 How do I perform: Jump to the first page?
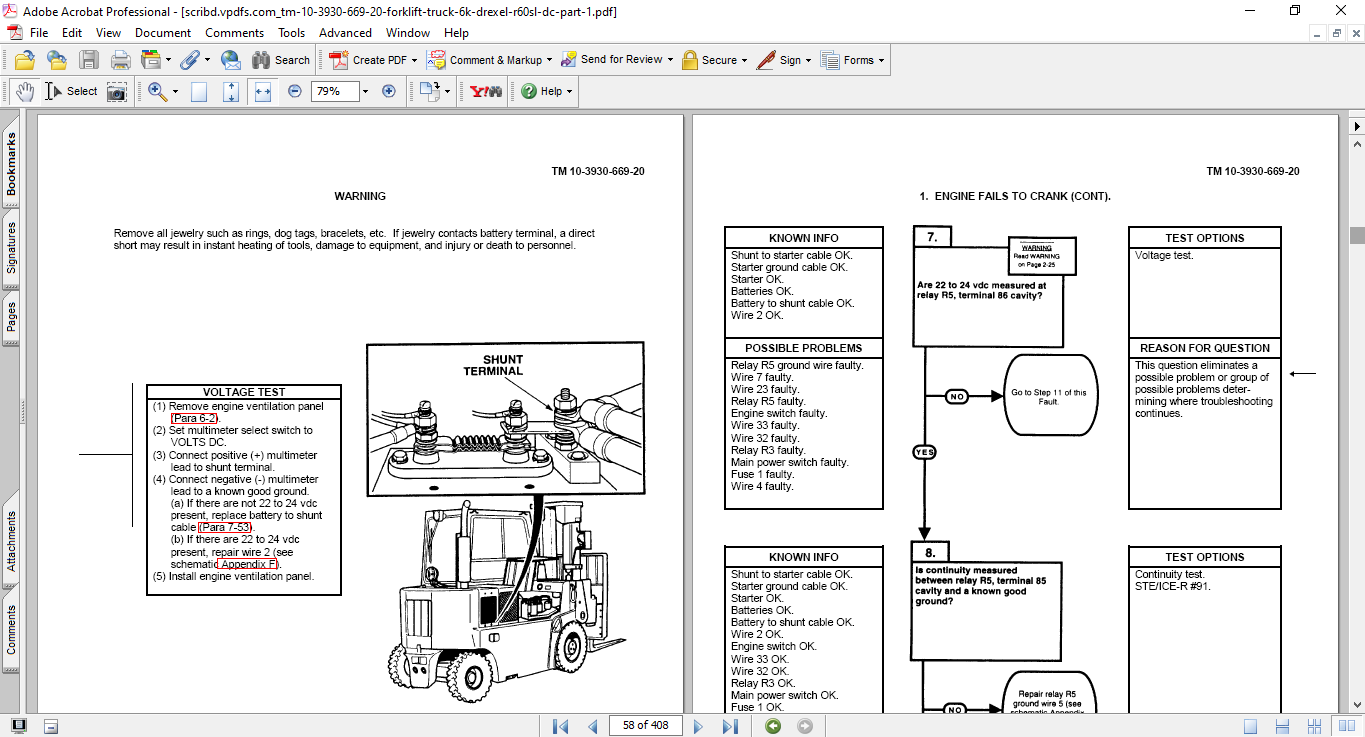pos(560,726)
